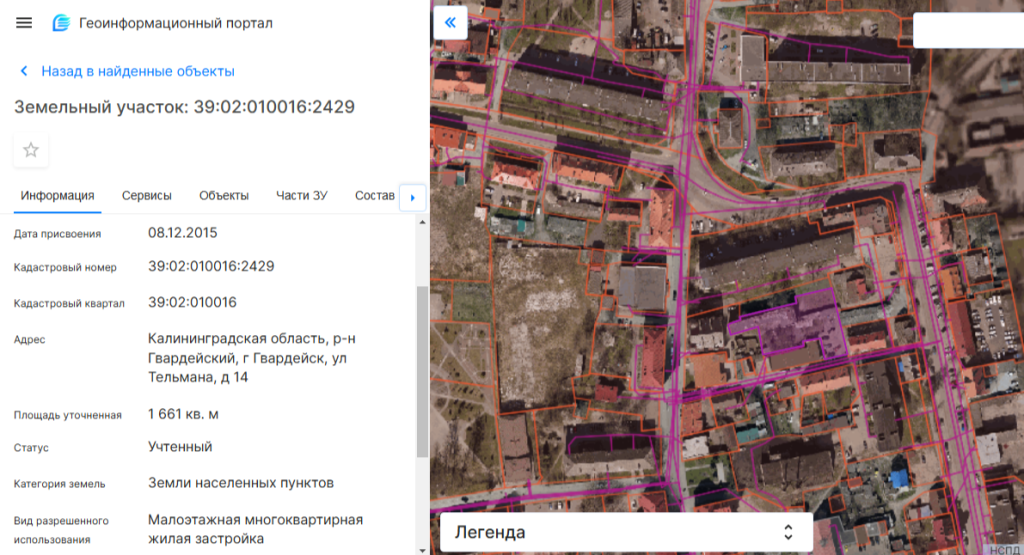This screenshot has width=1024, height=555.
Task: Click the Легенда up-down expander arrows
Action: pyautogui.click(x=788, y=533)
